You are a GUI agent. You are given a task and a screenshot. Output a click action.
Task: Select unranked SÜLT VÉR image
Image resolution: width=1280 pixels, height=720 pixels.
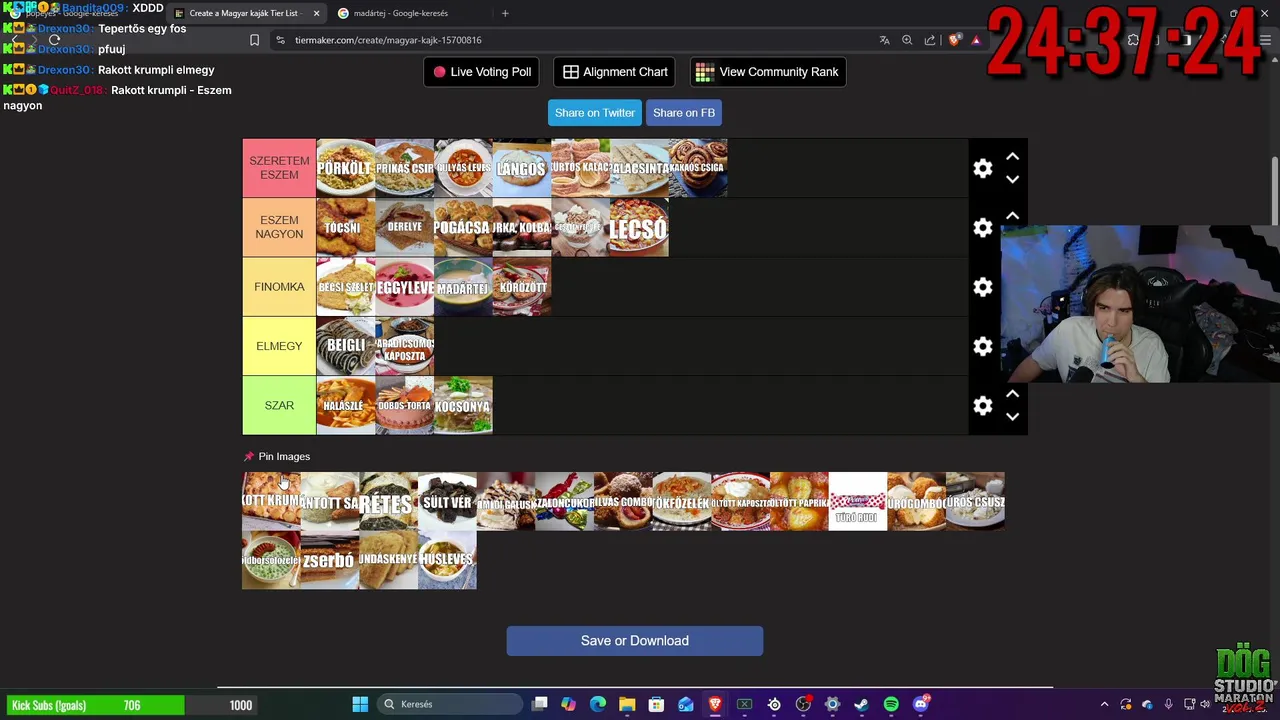(x=447, y=501)
